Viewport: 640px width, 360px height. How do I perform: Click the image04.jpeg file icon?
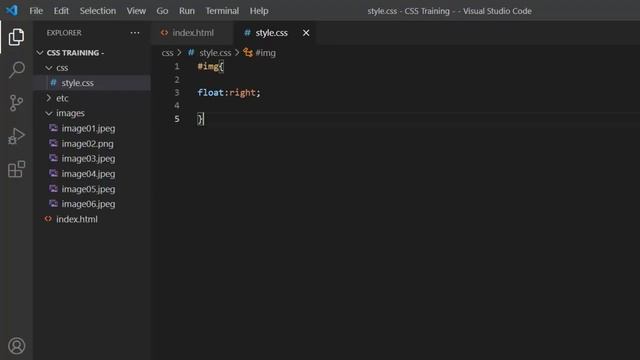(53, 173)
